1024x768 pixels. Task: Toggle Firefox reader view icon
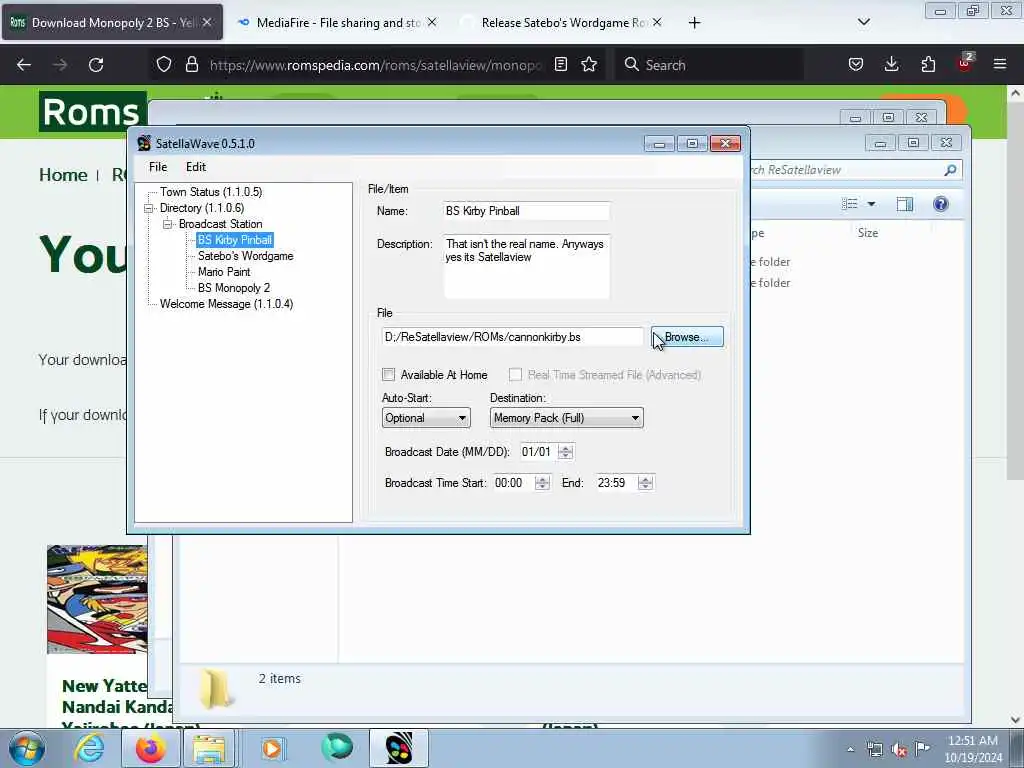(560, 64)
